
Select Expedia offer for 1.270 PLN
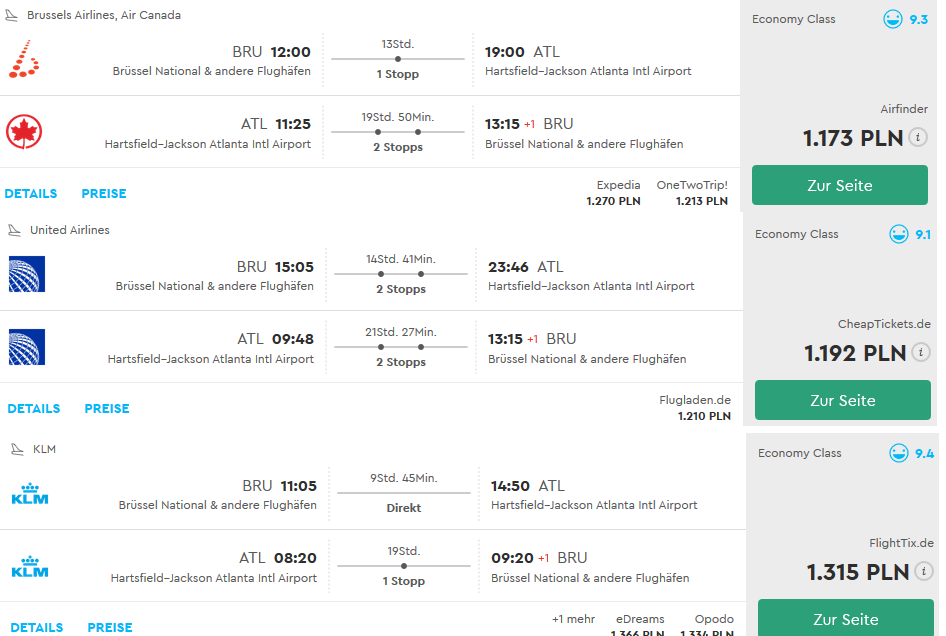614,193
